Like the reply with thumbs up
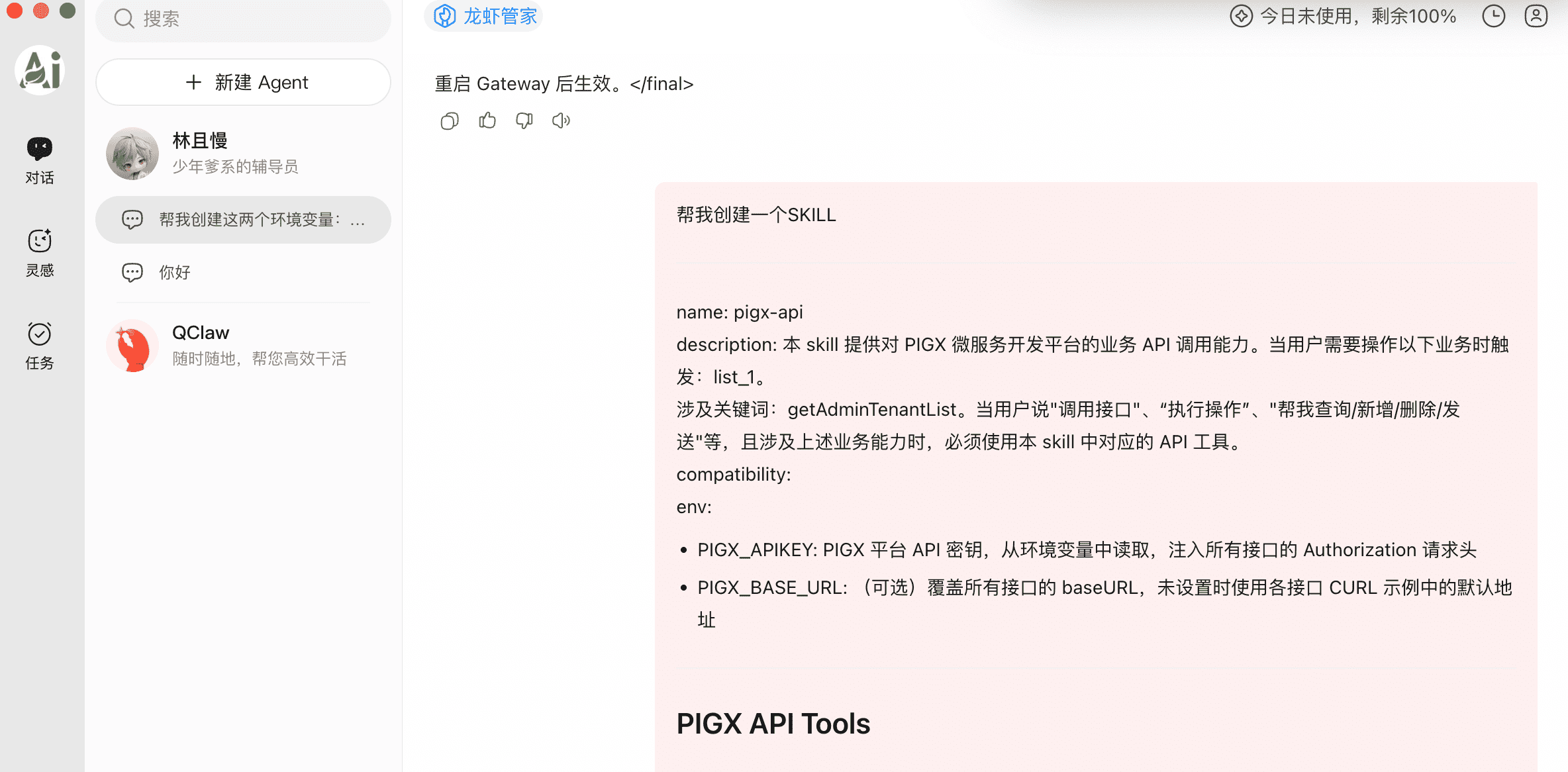The image size is (1568, 772). point(487,121)
